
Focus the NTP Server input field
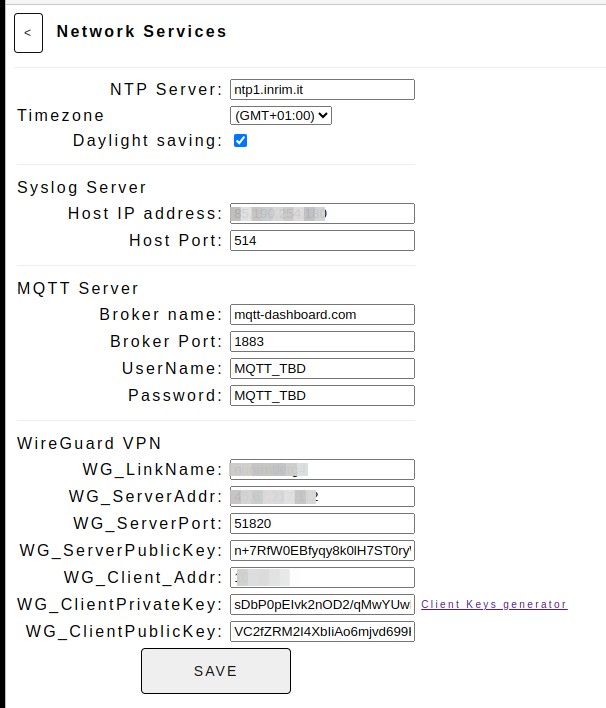tap(322, 89)
